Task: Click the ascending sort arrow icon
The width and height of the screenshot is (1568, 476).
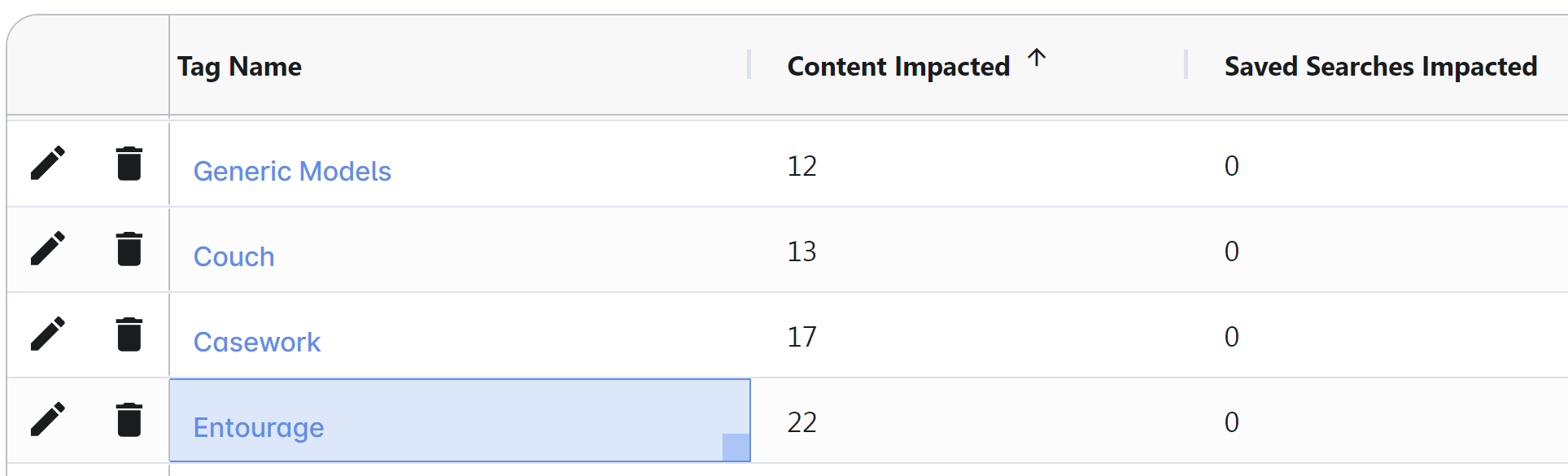Action: pos(1036,58)
